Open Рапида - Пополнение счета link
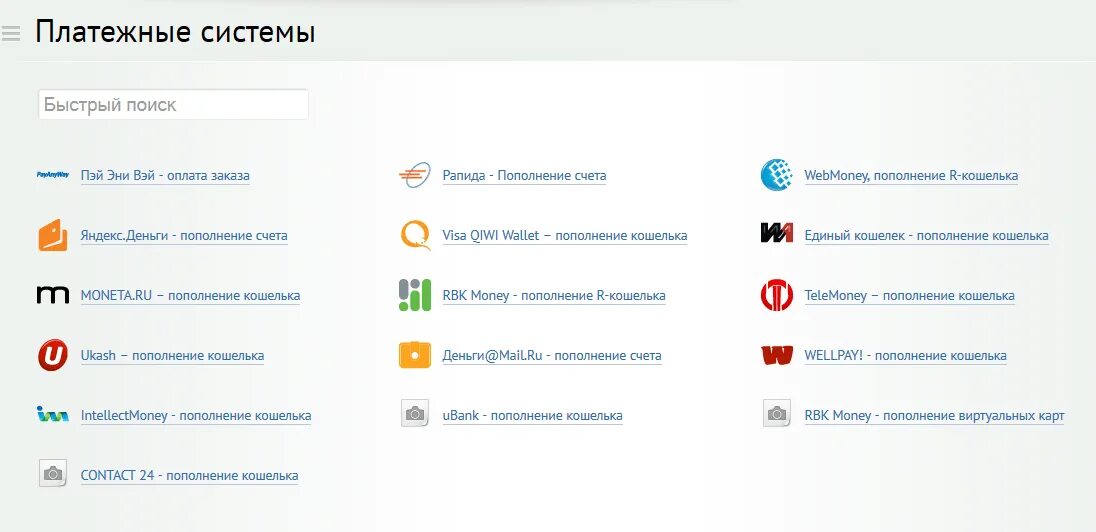Image resolution: width=1096 pixels, height=532 pixels. 524,175
